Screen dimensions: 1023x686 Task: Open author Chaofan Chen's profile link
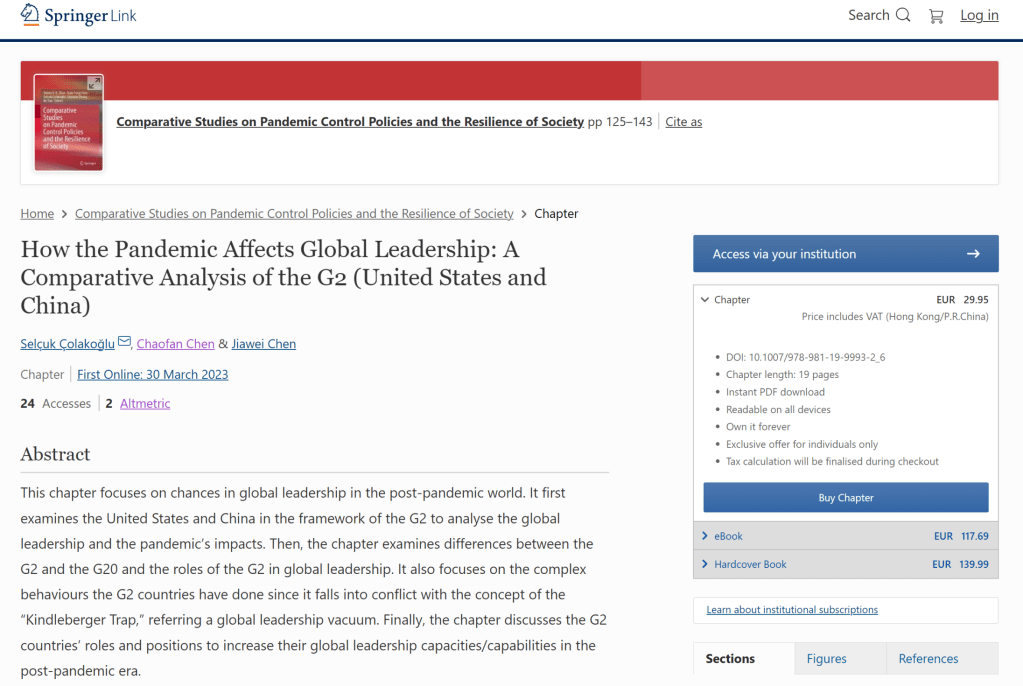[176, 344]
